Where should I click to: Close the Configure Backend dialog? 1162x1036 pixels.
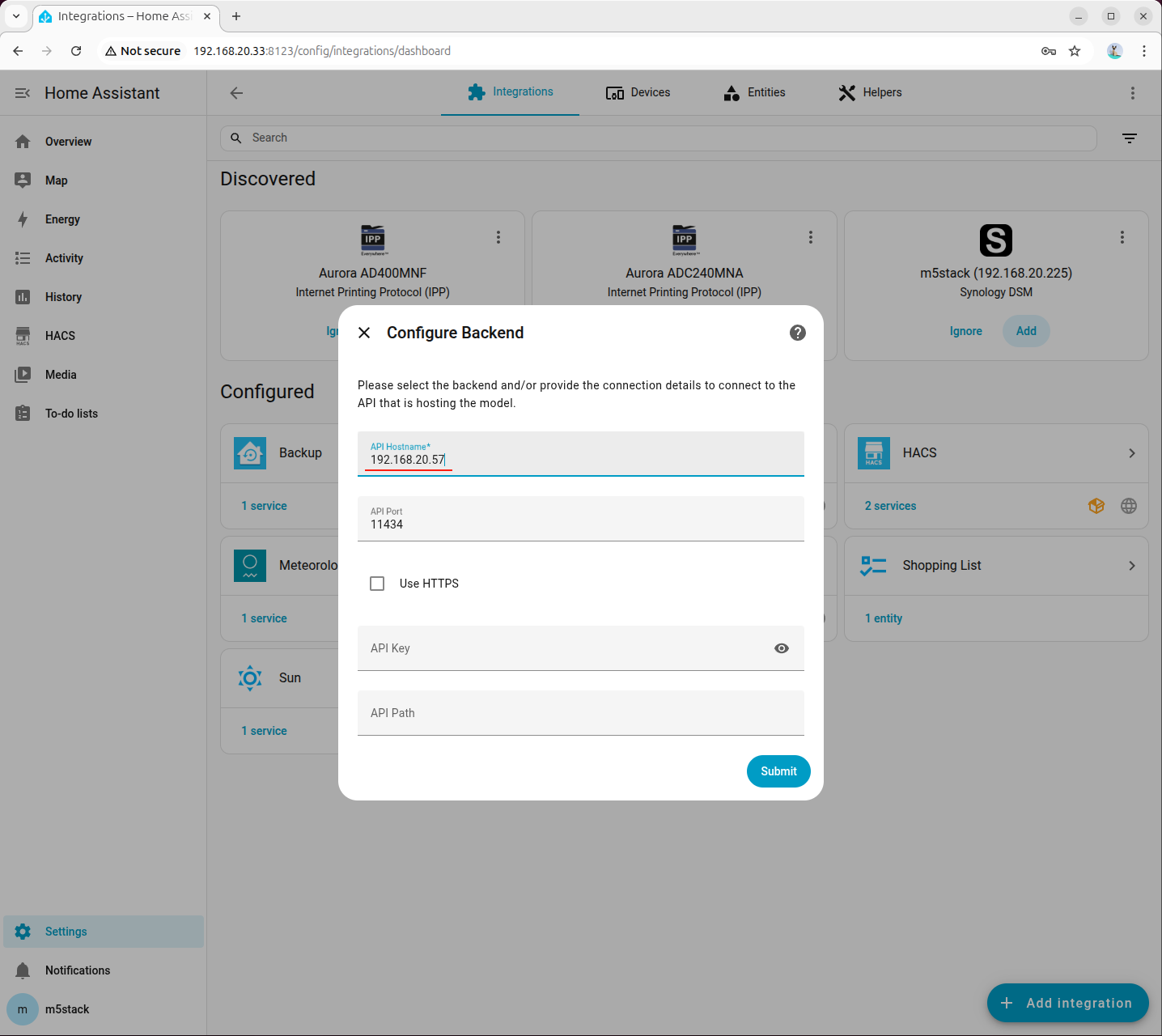point(364,333)
